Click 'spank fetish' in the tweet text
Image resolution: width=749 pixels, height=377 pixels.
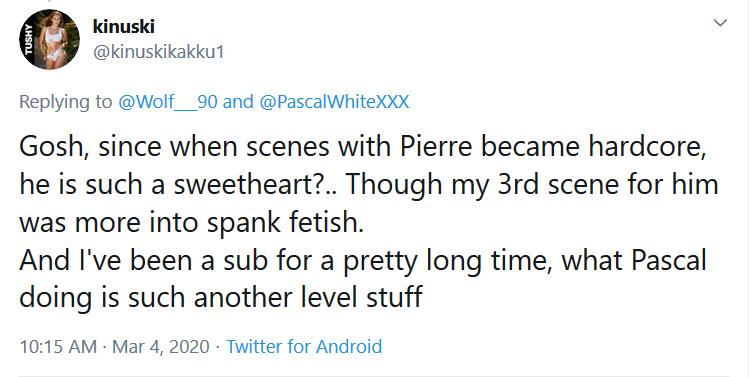(285, 223)
